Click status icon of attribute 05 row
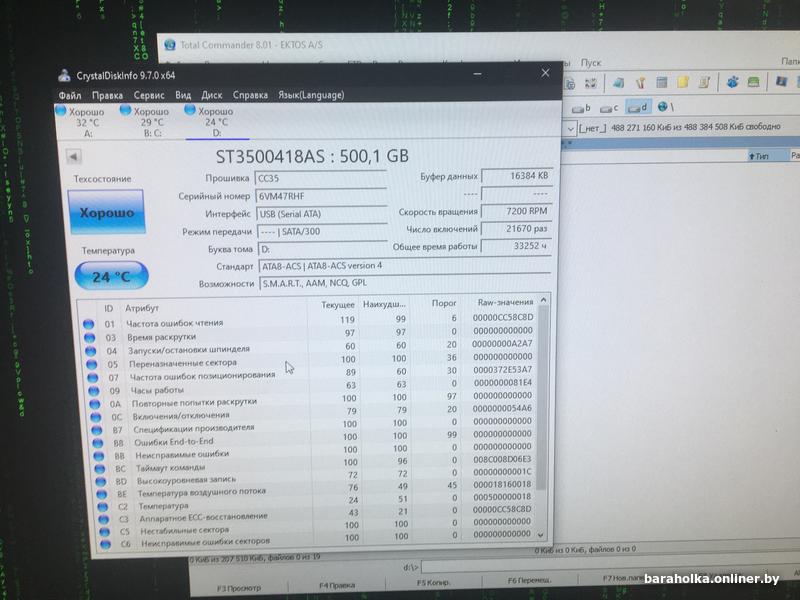The image size is (800, 600). (92, 364)
